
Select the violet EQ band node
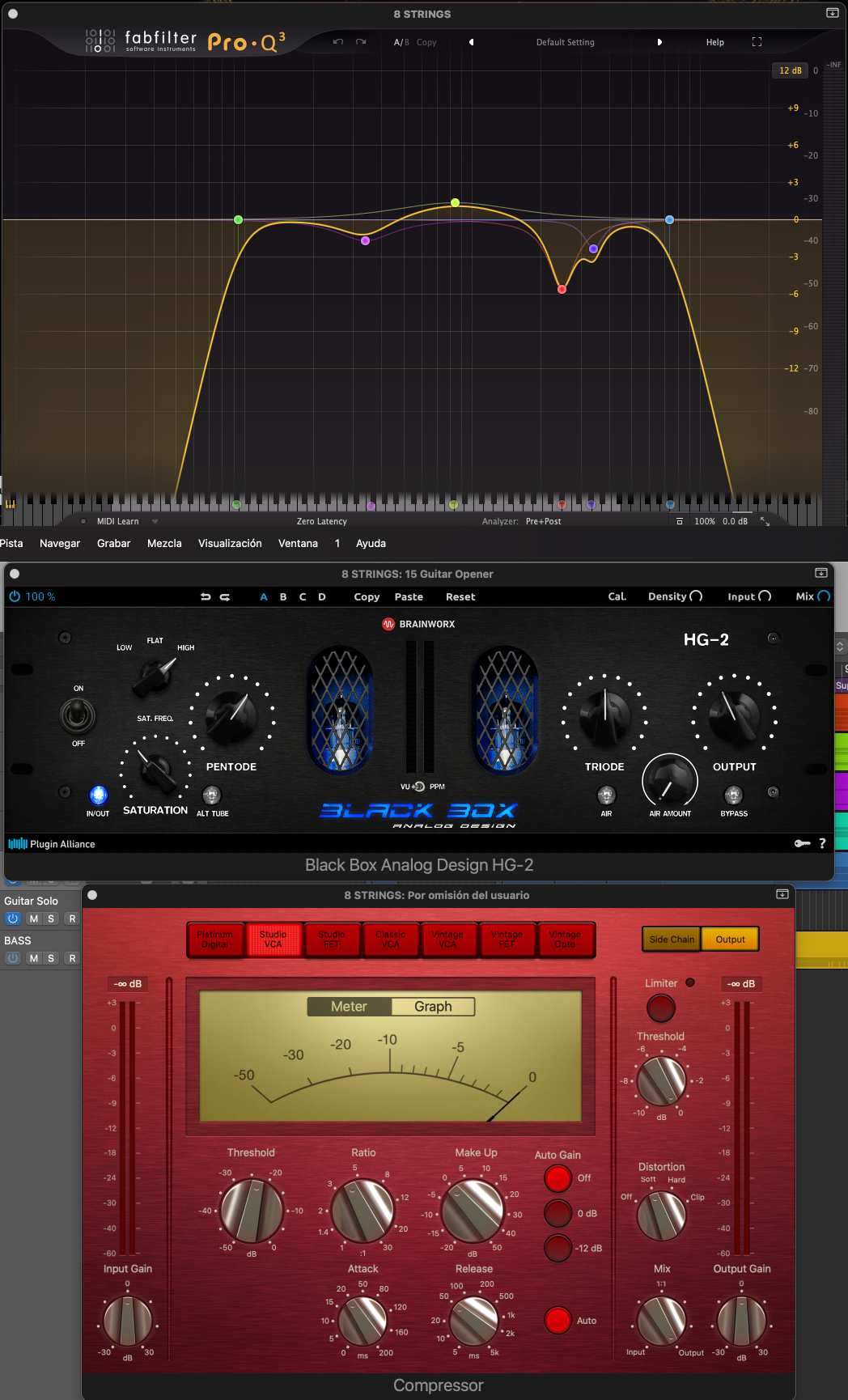coord(593,248)
